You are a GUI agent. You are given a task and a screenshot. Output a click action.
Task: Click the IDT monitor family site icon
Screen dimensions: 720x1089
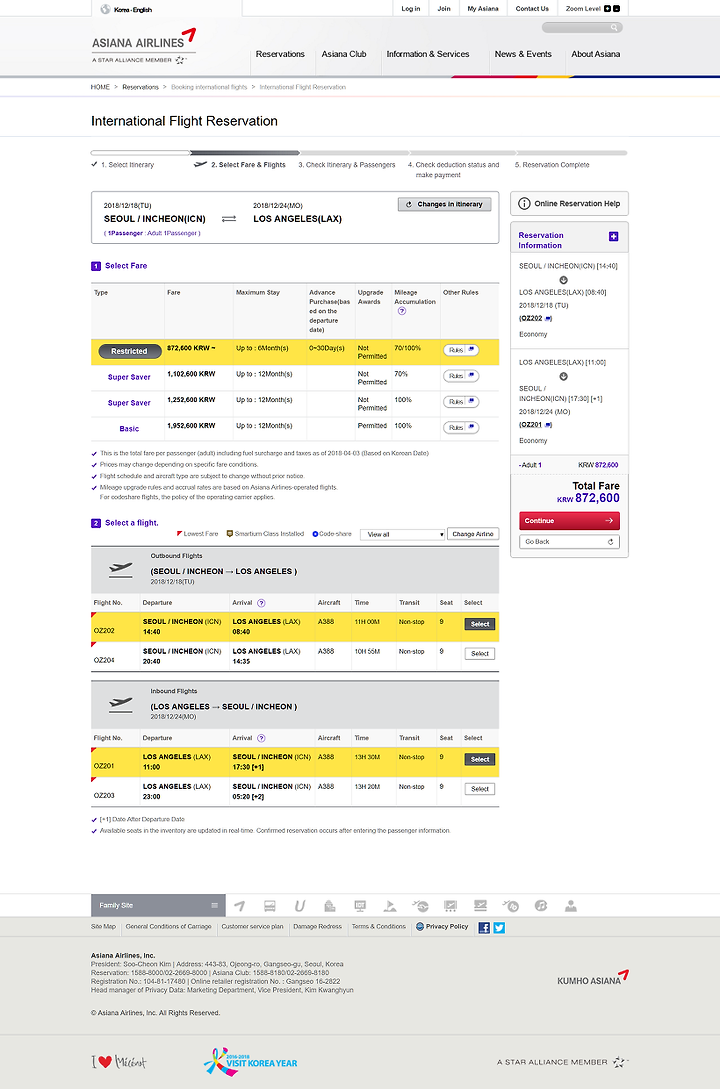360,906
